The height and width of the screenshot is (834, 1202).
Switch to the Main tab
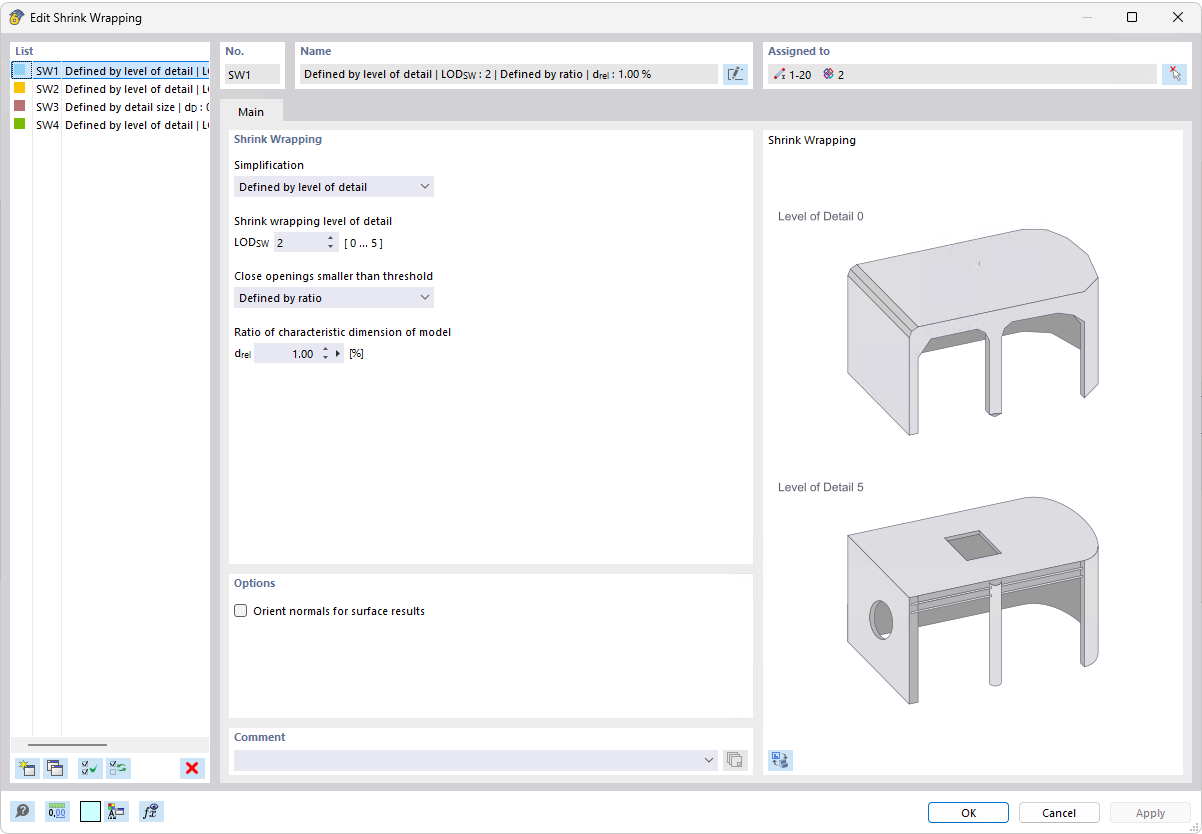point(251,111)
